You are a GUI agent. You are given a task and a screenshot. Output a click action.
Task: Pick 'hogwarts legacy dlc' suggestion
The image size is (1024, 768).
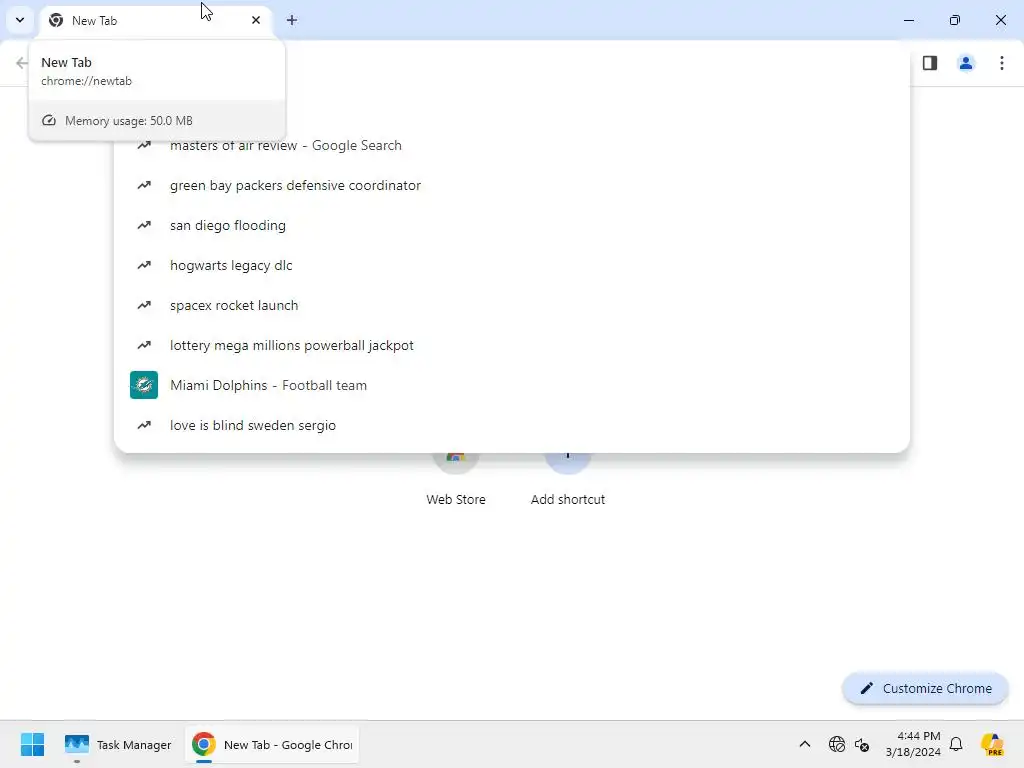[x=511, y=265]
